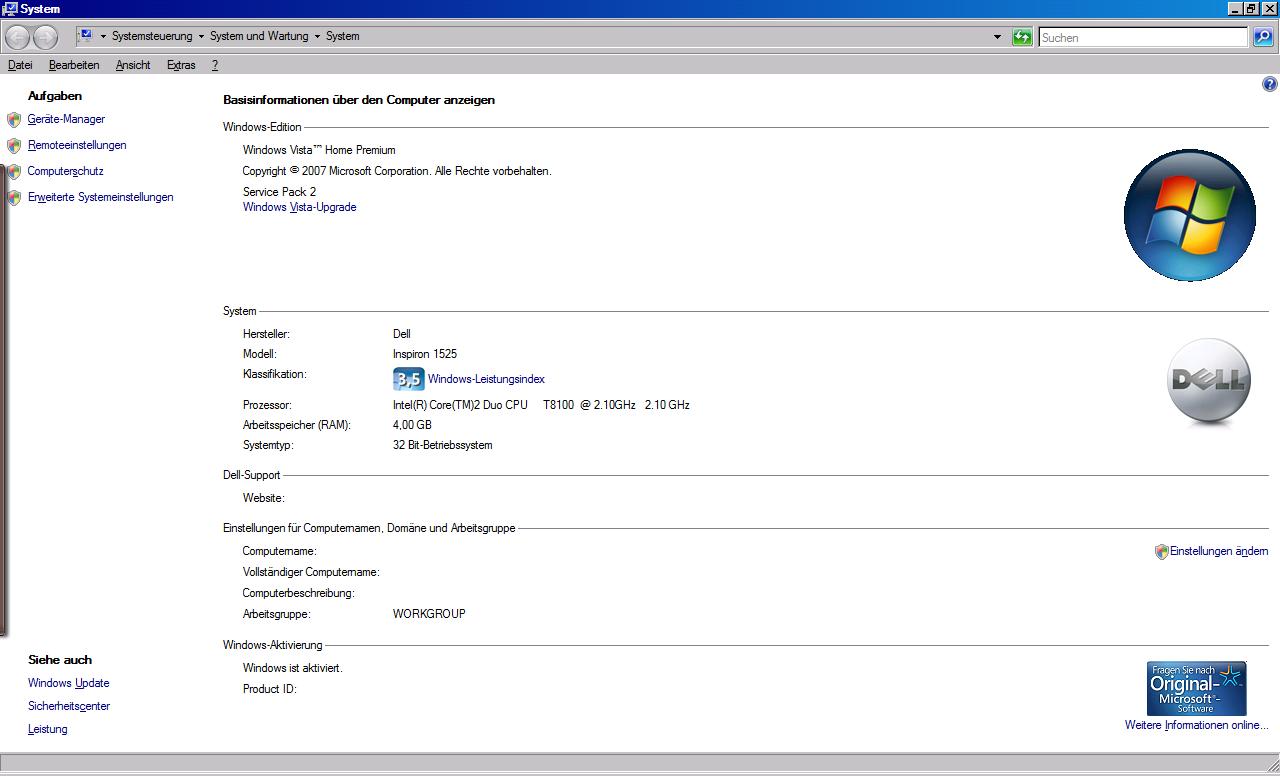Click the processor text Intel(R) Core(TM)2 Duo CPU
This screenshot has height=776, width=1280.
coord(460,405)
